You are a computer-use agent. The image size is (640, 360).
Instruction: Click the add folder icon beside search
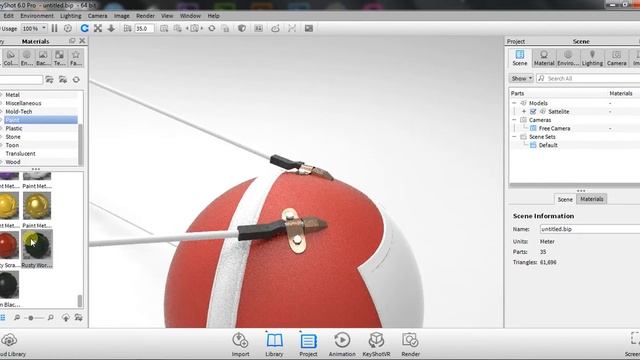click(49, 80)
